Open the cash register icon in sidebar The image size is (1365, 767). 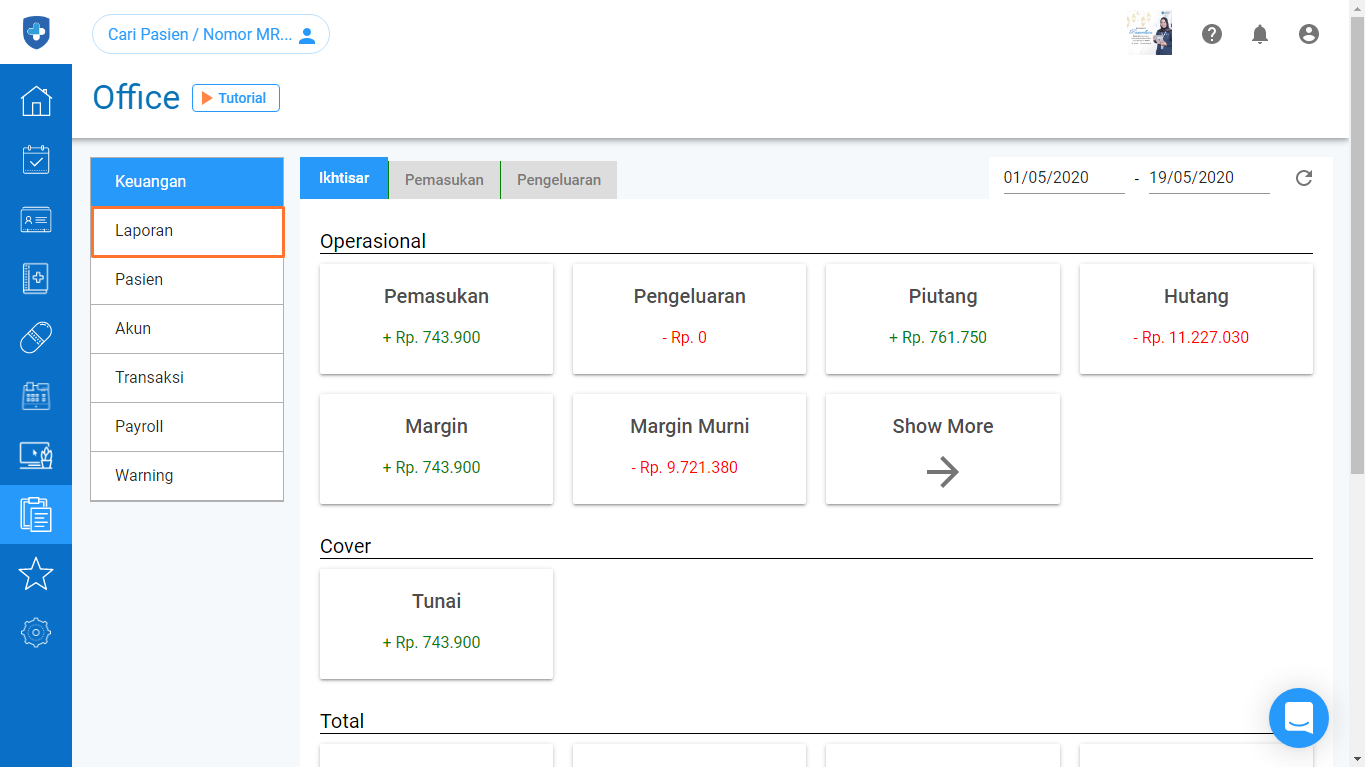tap(36, 396)
